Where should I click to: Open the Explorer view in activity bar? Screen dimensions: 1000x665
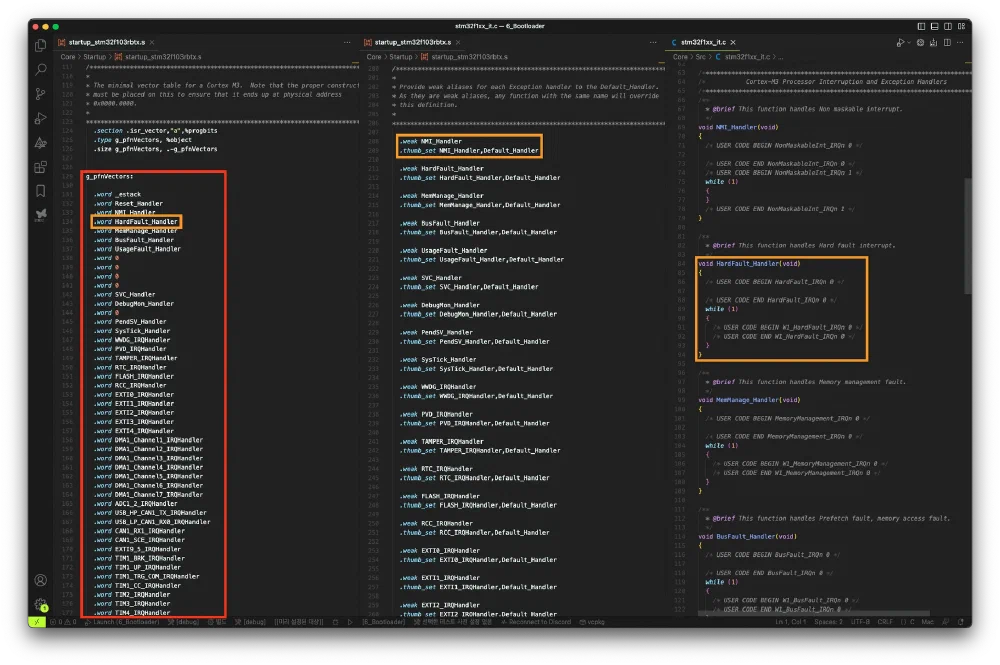pos(41,45)
